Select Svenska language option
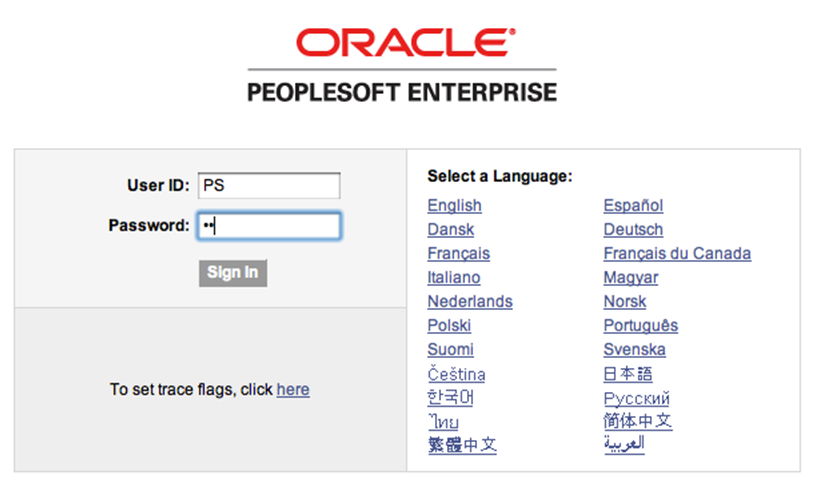 [x=634, y=350]
